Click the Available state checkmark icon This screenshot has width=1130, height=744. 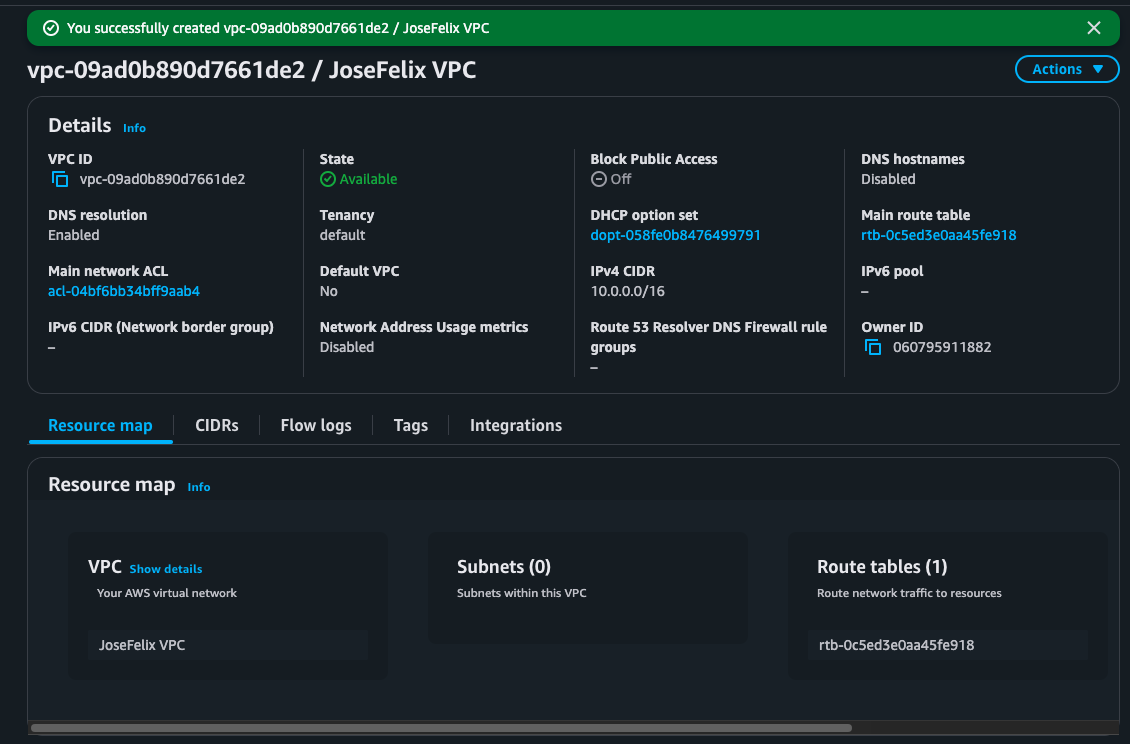[328, 179]
